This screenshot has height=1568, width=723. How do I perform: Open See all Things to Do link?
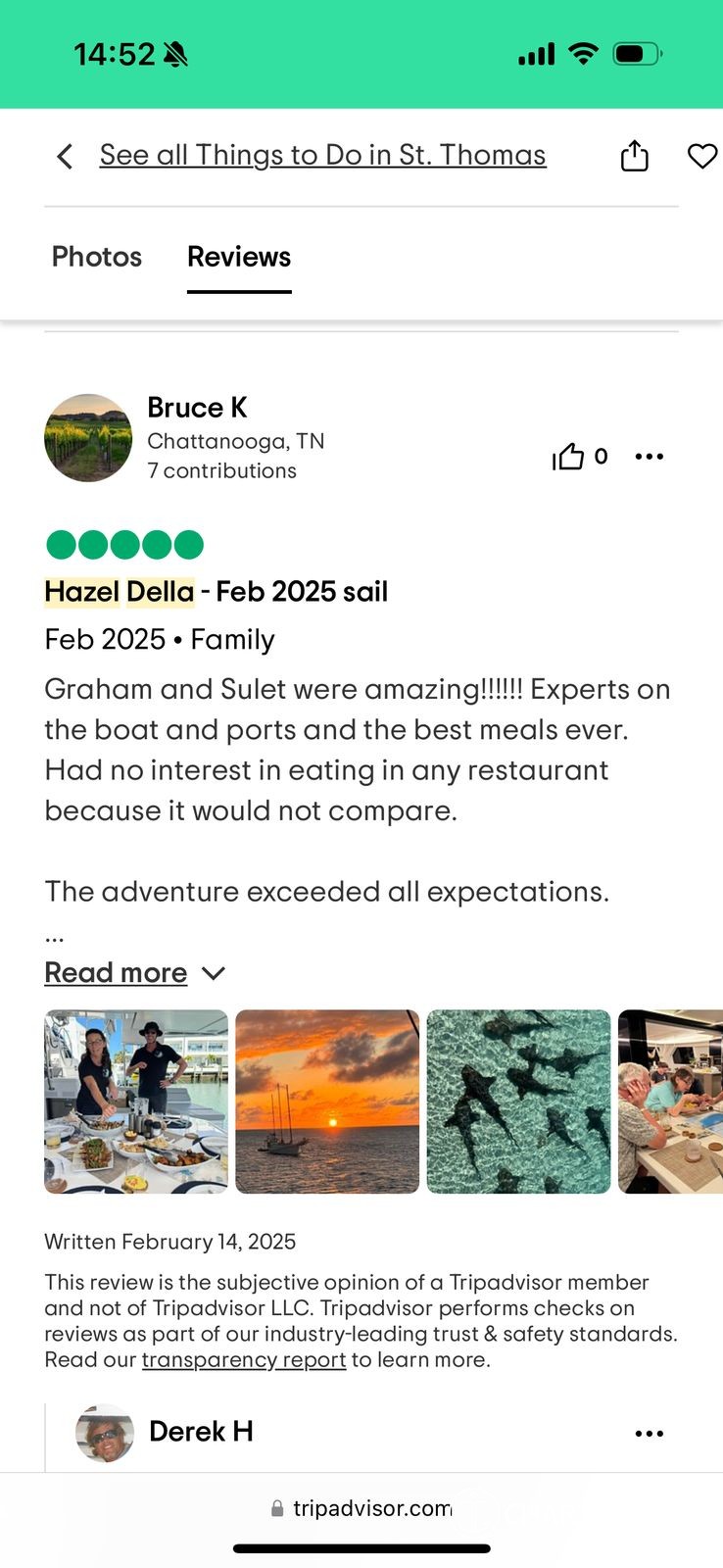(x=322, y=155)
